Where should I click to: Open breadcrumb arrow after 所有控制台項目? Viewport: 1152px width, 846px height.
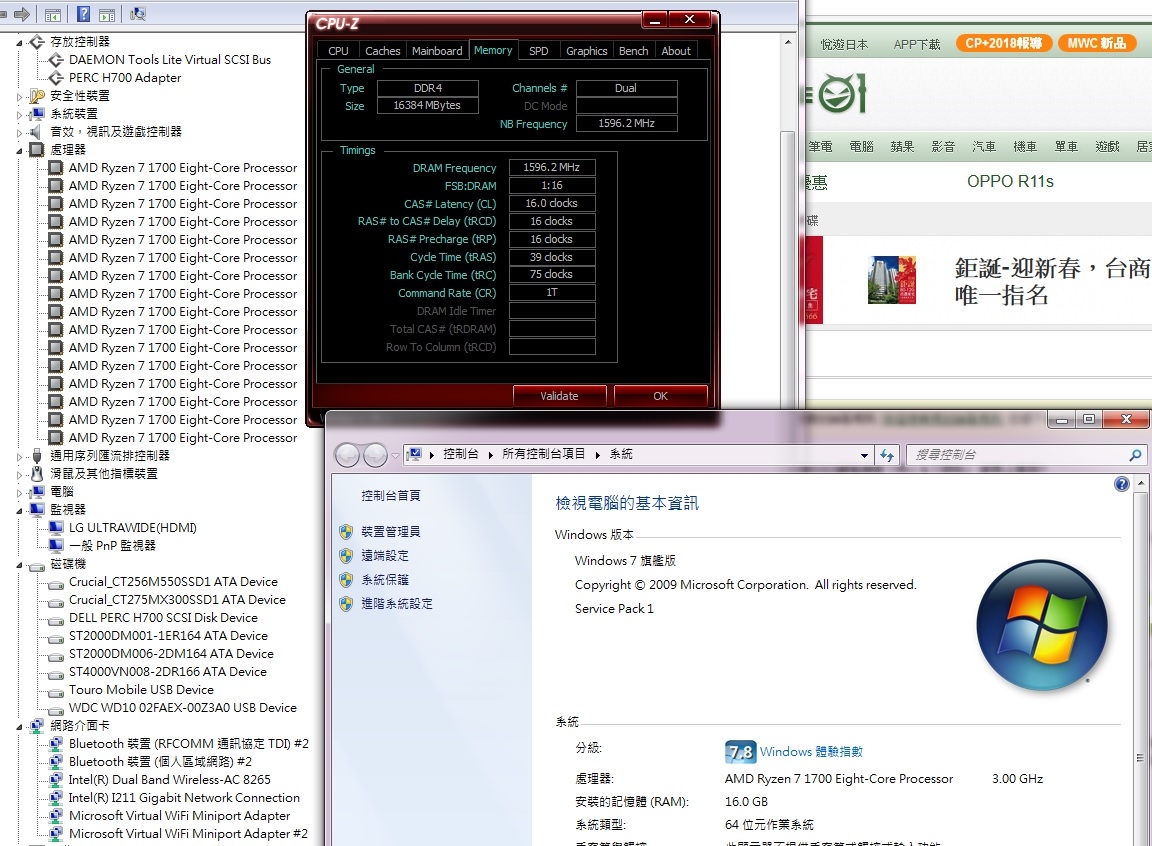[597, 455]
